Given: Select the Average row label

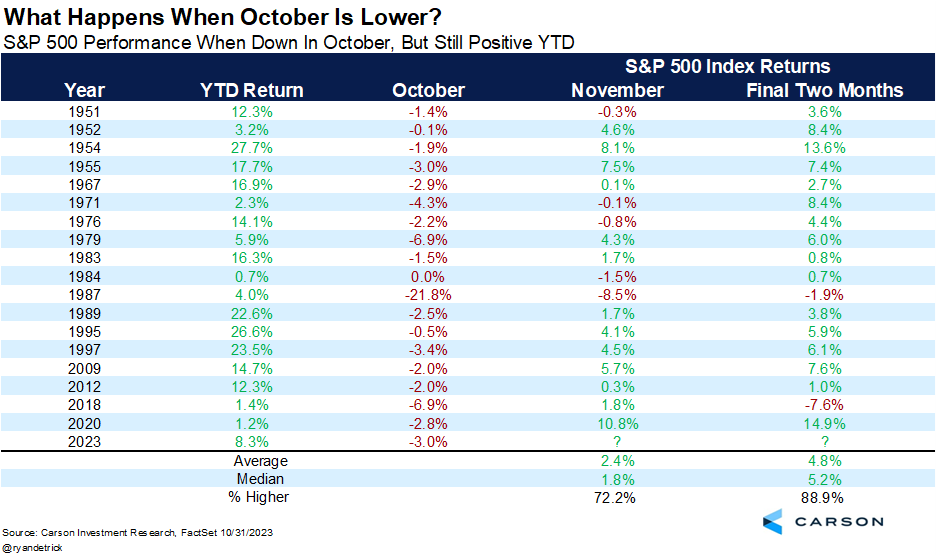Looking at the screenshot, I should pyautogui.click(x=261, y=461).
